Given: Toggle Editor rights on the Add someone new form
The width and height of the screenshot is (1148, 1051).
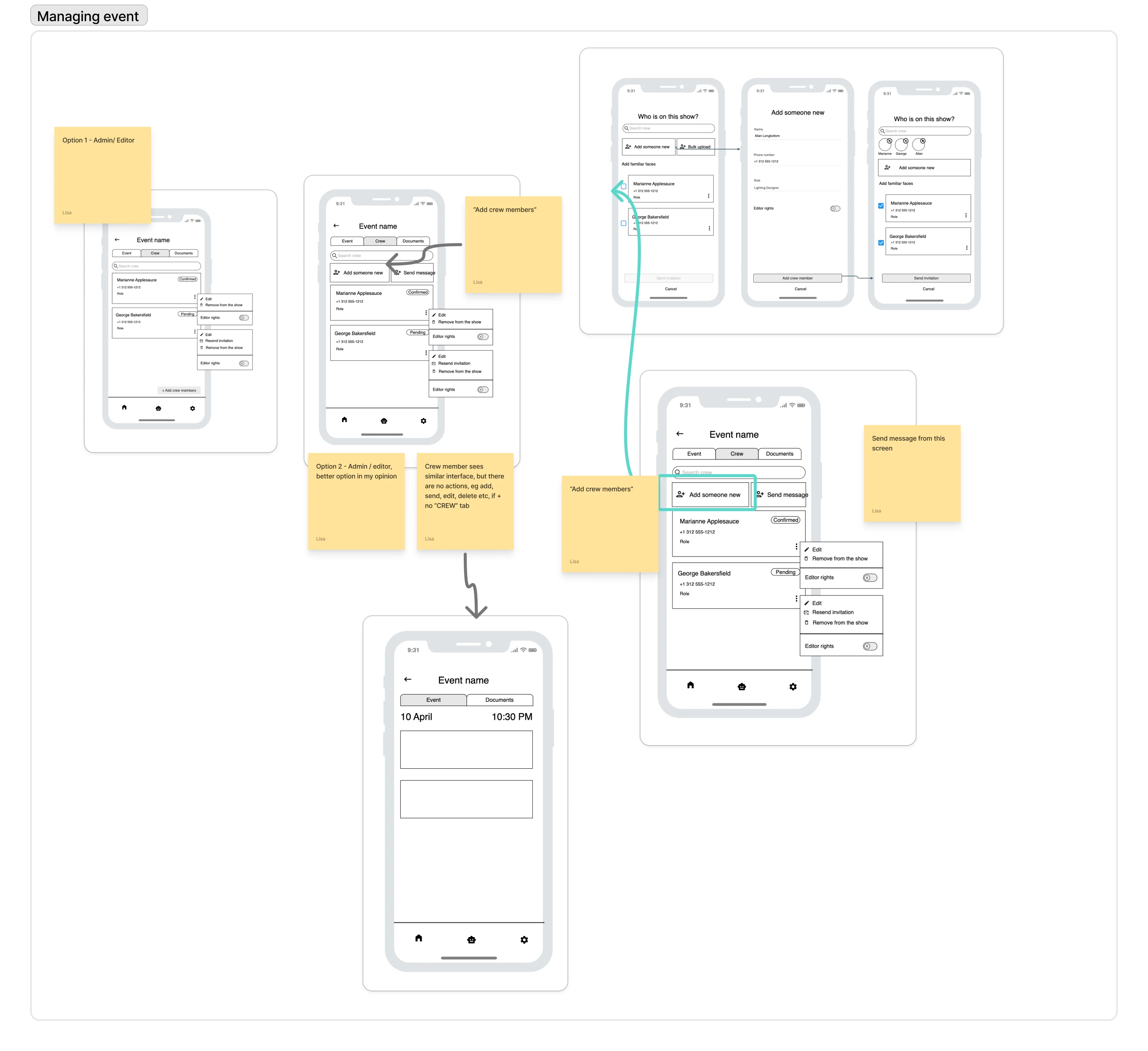Looking at the screenshot, I should (835, 208).
